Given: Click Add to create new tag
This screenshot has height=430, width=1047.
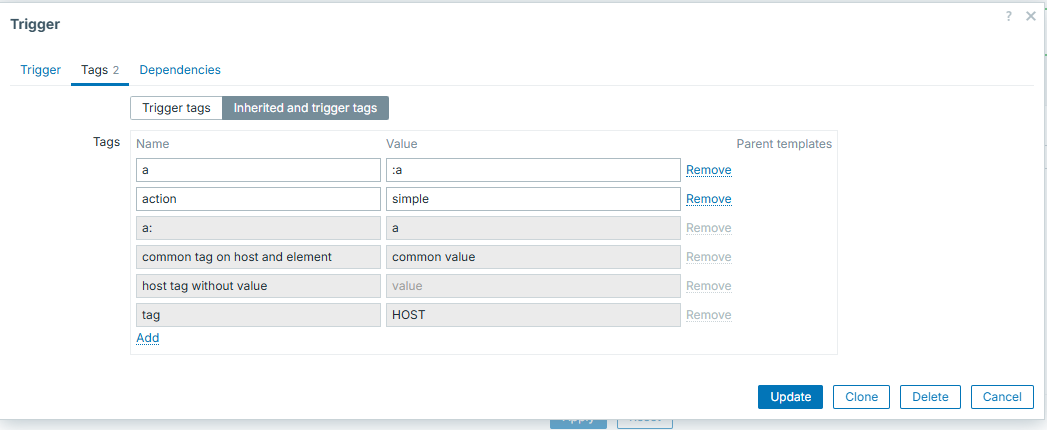Looking at the screenshot, I should coord(147,338).
